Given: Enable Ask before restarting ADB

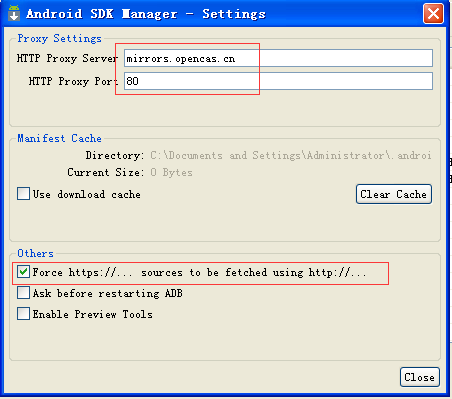Looking at the screenshot, I should [23, 293].
